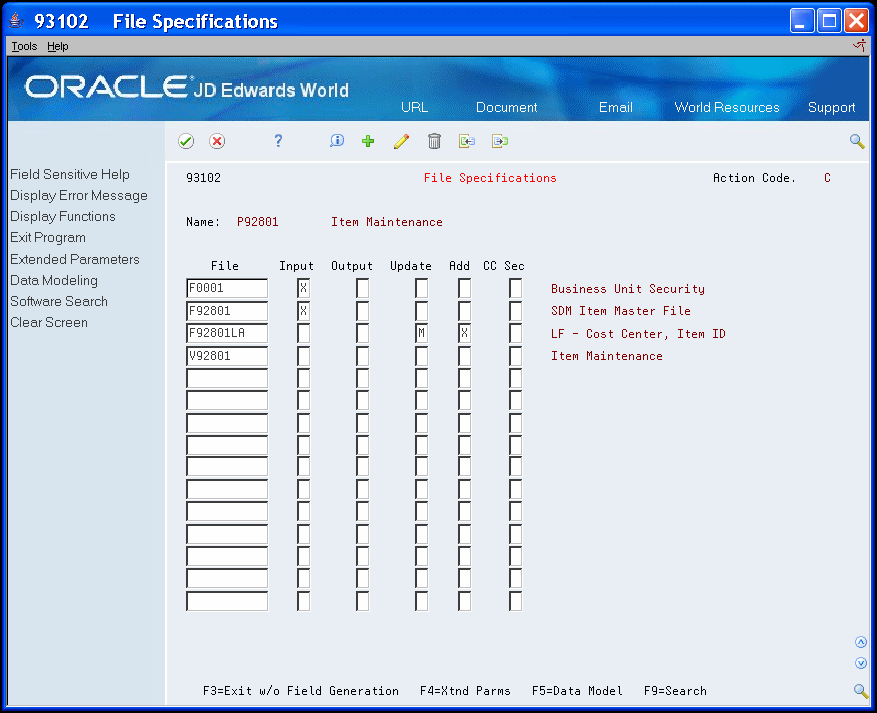Click the red icon right of menu bar
This screenshot has height=713, width=877.
pos(860,46)
